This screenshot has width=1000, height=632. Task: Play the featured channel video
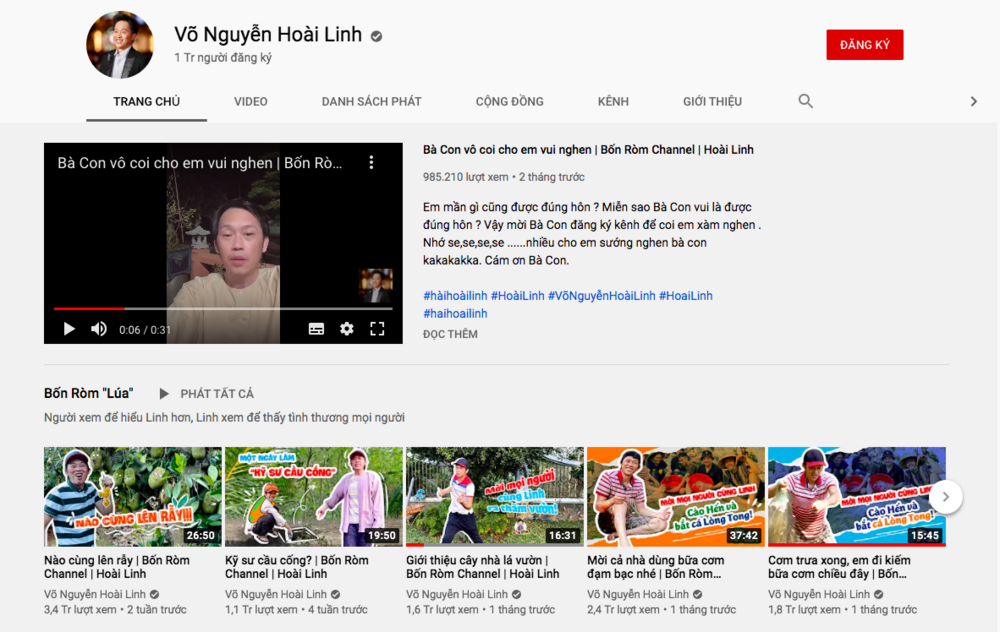pyautogui.click(x=69, y=329)
